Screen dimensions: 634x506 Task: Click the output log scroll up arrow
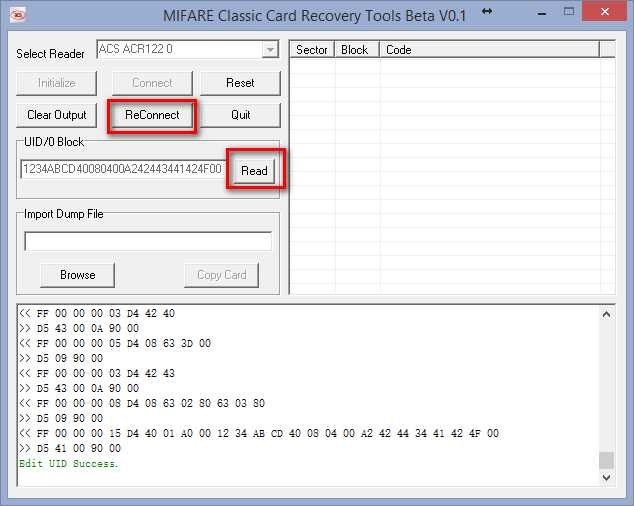point(606,314)
